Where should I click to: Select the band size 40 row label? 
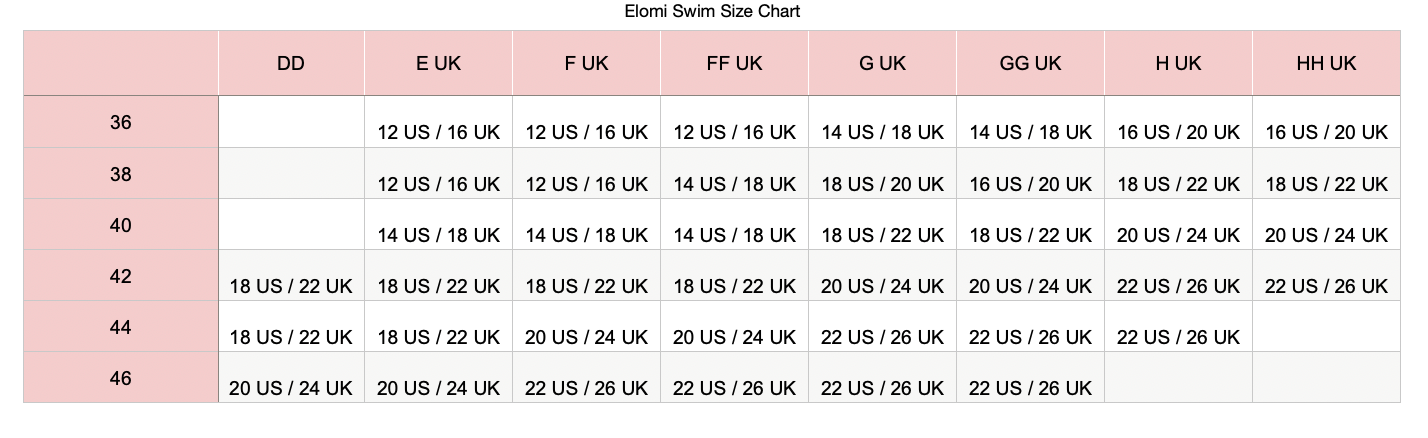120,225
